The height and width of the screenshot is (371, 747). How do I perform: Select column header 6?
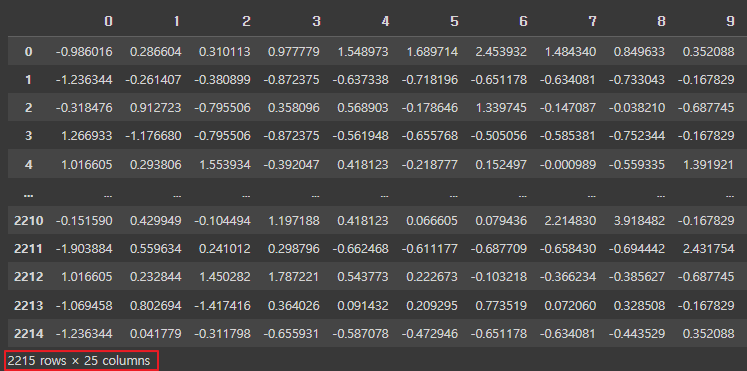click(x=523, y=21)
